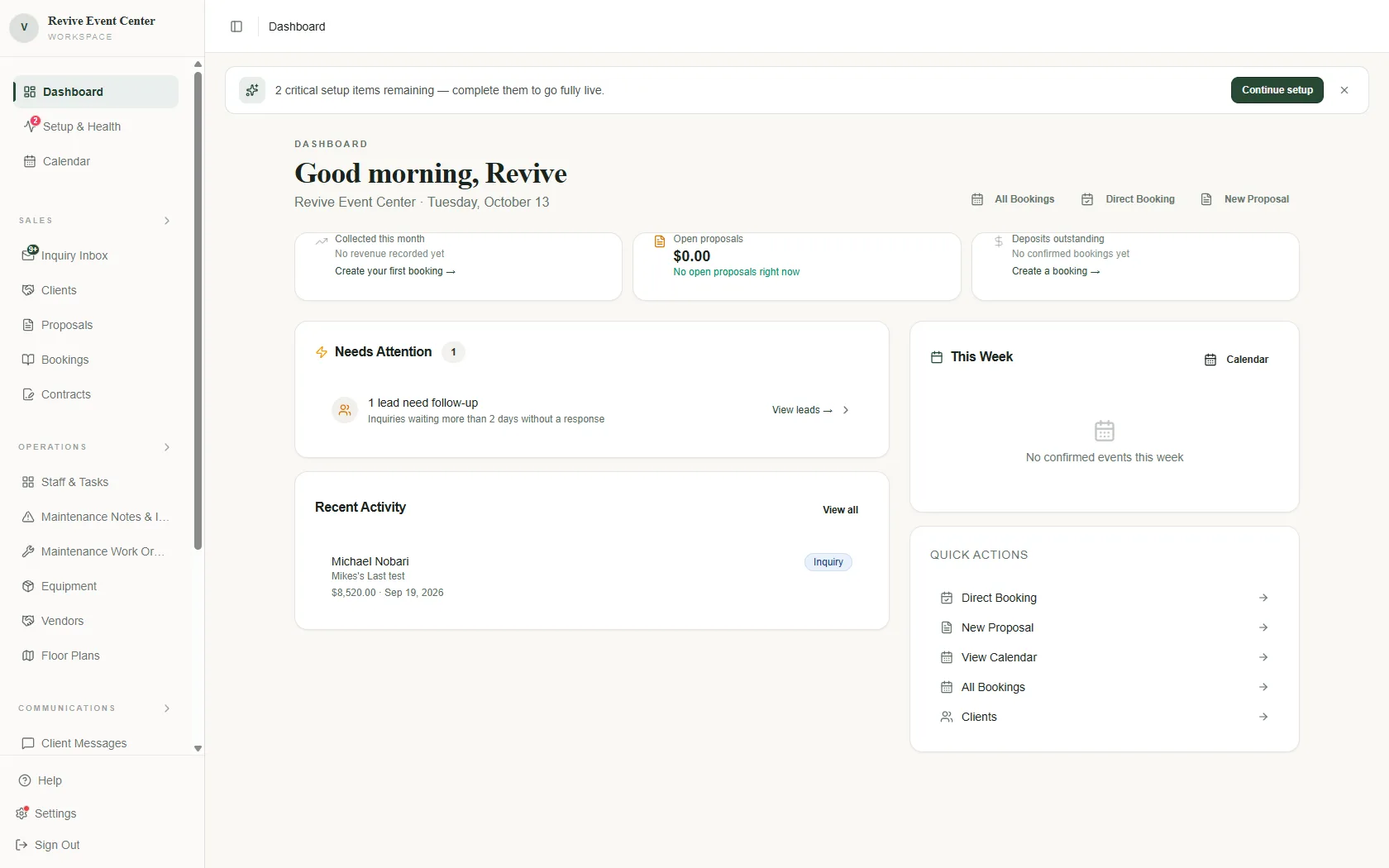The image size is (1389, 868).
Task: Collapse the Sales section chevron
Action: point(167,221)
